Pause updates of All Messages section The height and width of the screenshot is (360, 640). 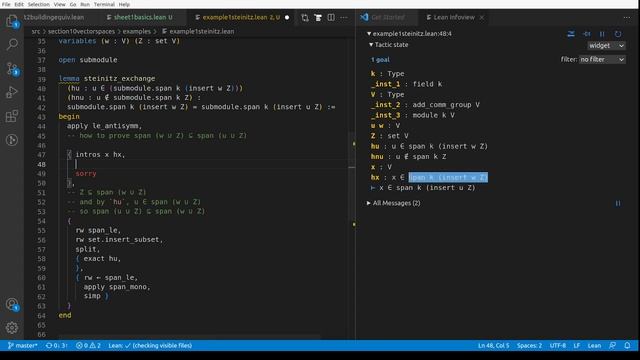(618, 203)
